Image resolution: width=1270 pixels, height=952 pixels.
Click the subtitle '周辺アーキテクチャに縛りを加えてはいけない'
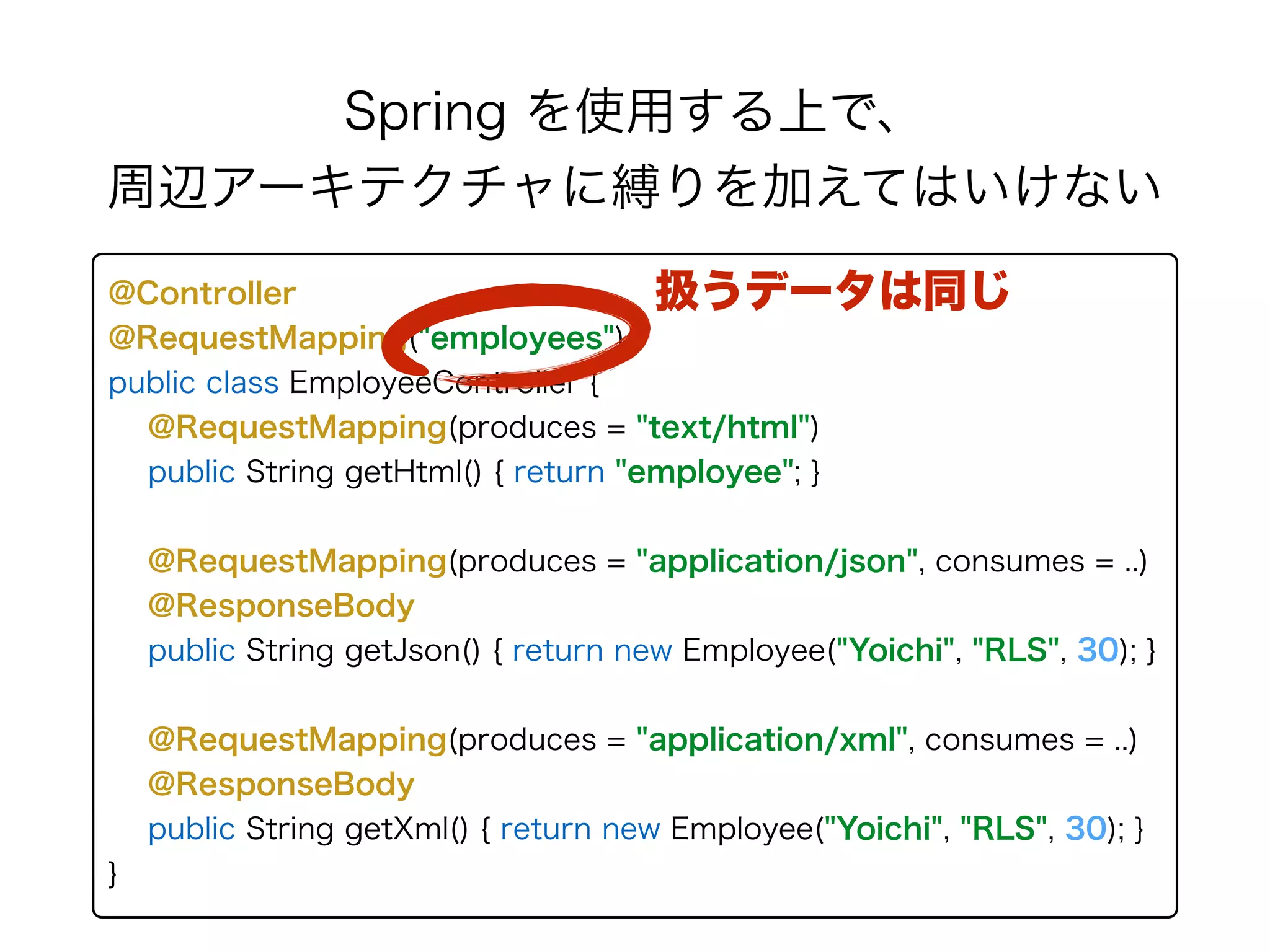(x=634, y=187)
